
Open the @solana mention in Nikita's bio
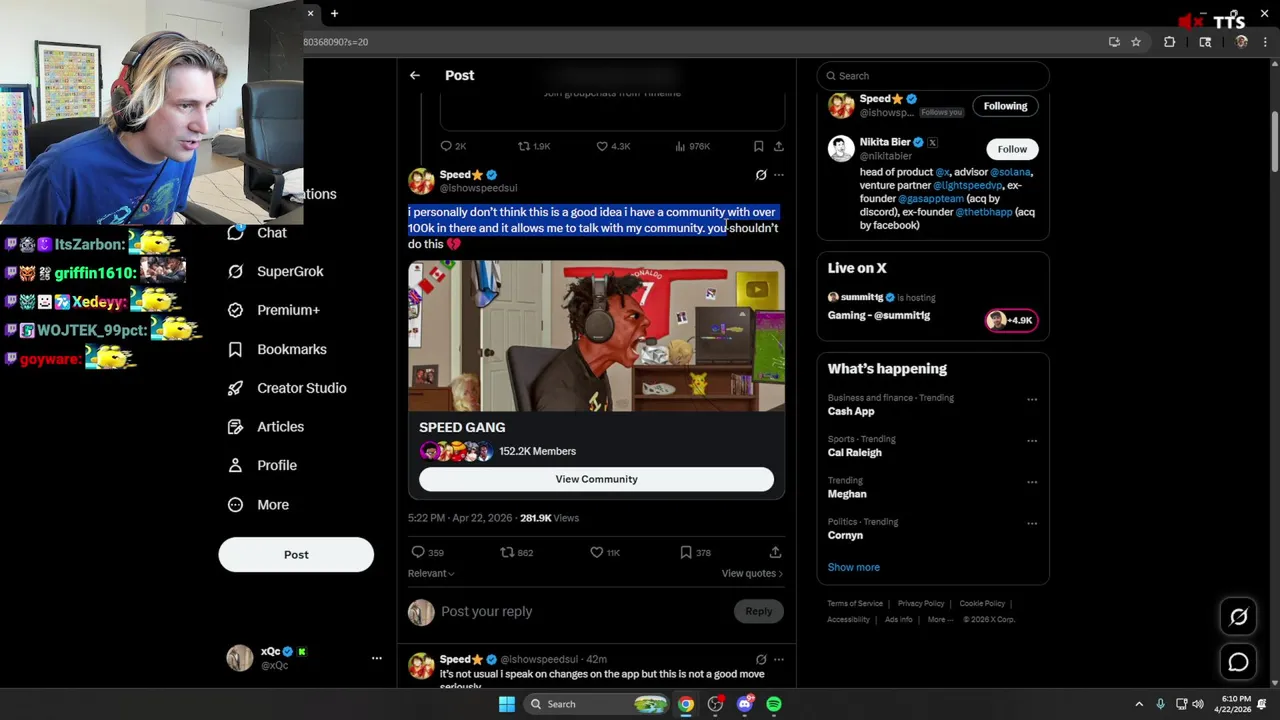click(1010, 172)
